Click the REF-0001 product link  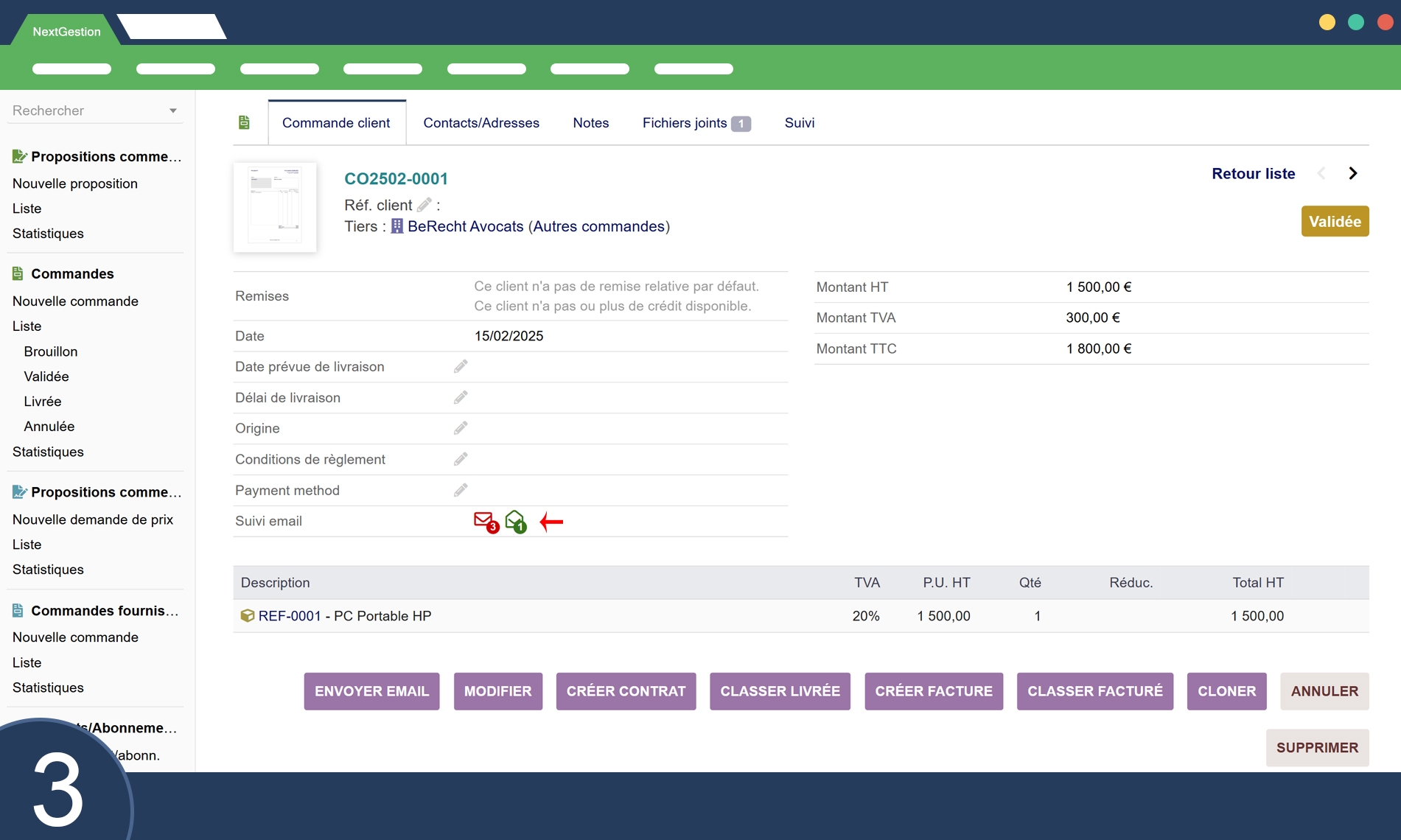[x=289, y=616]
